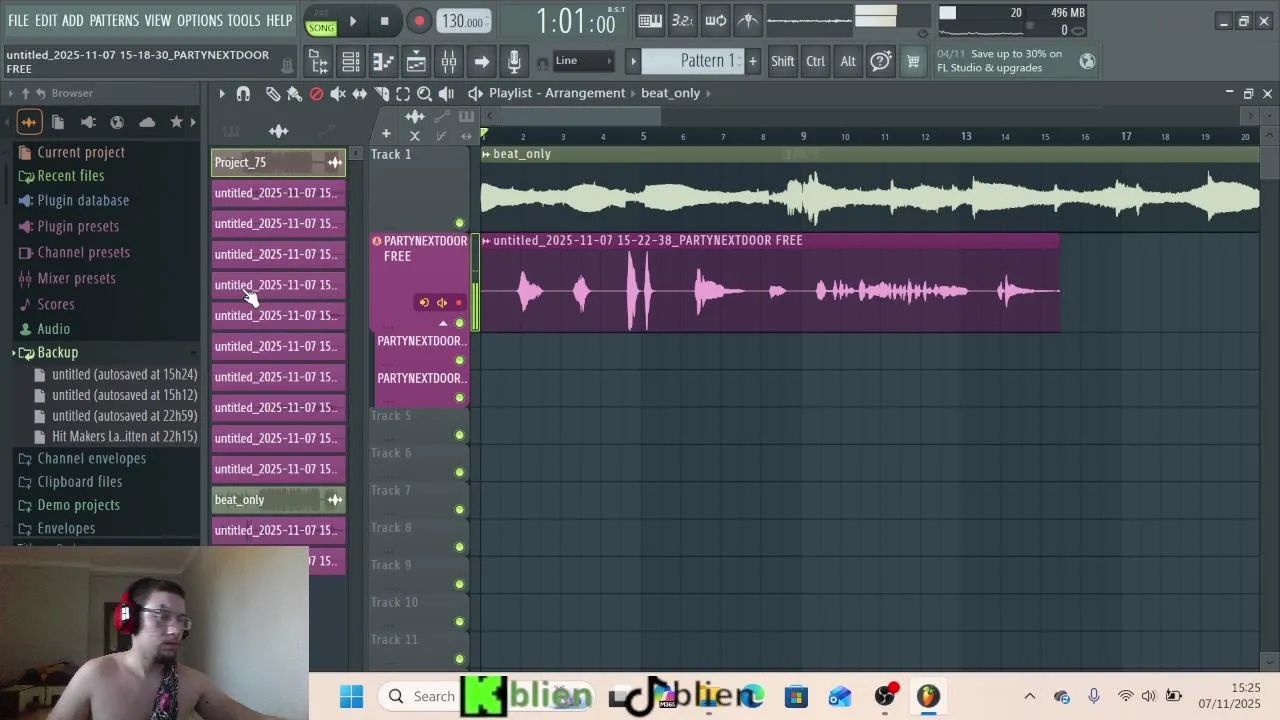Expand the arrow after beat_only in the title
The height and width of the screenshot is (720, 1280).
(709, 93)
